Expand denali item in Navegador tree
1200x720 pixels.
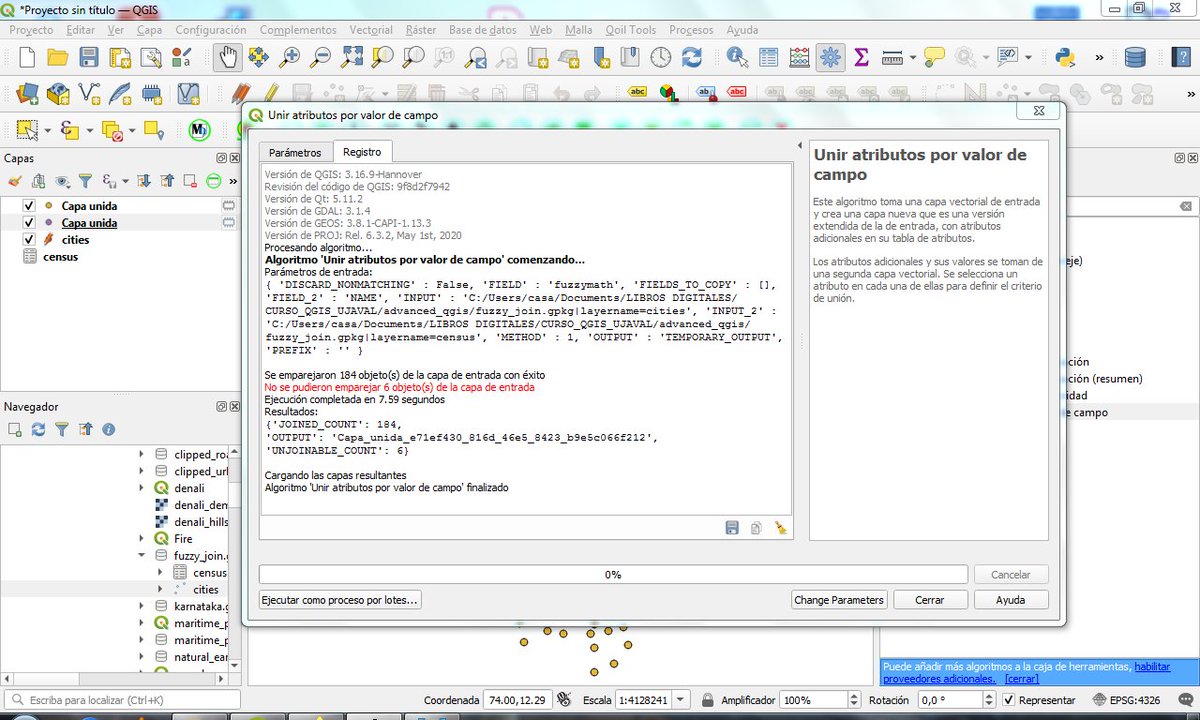[141, 488]
